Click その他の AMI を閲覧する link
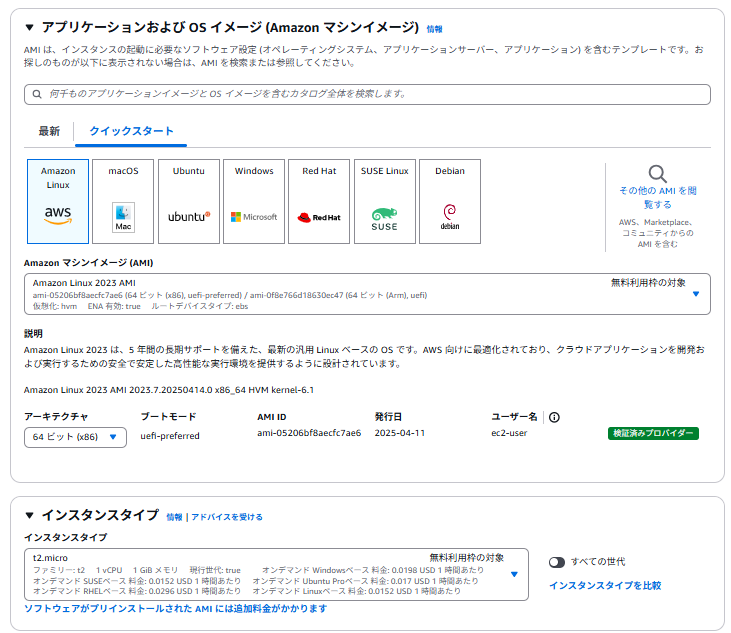This screenshot has width=731, height=633. [x=658, y=197]
